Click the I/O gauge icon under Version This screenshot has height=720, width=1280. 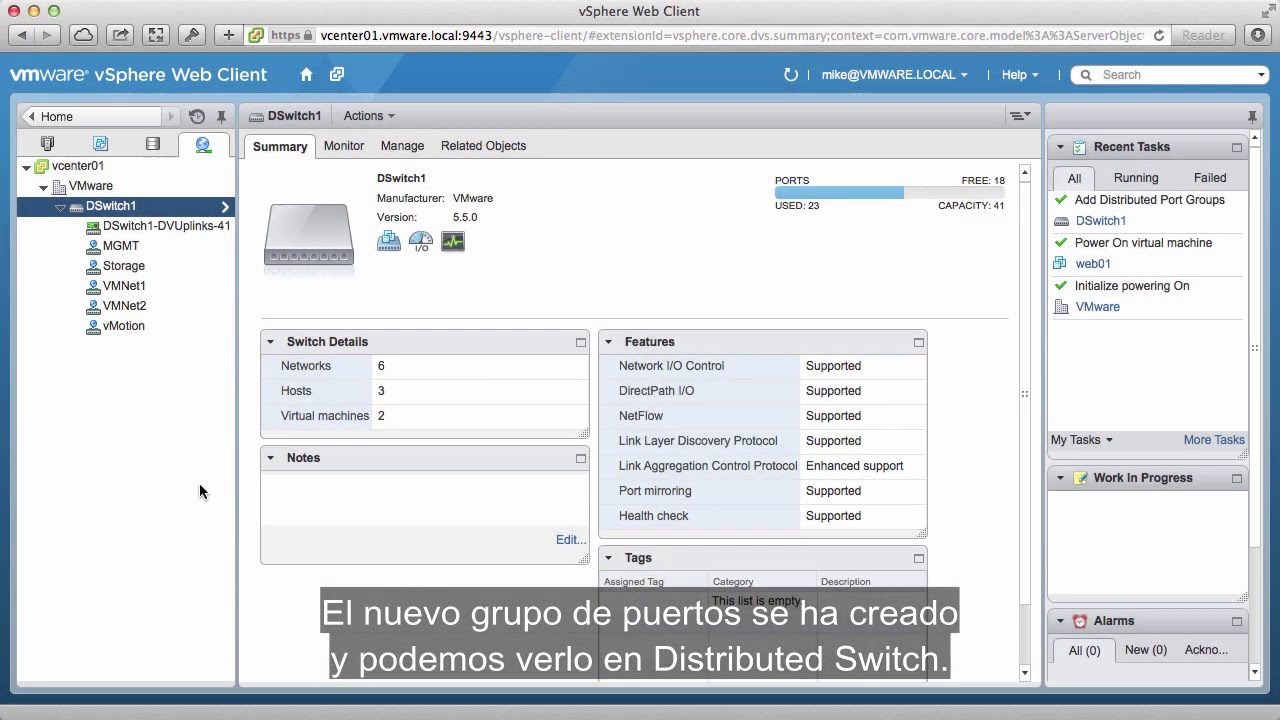[421, 241]
